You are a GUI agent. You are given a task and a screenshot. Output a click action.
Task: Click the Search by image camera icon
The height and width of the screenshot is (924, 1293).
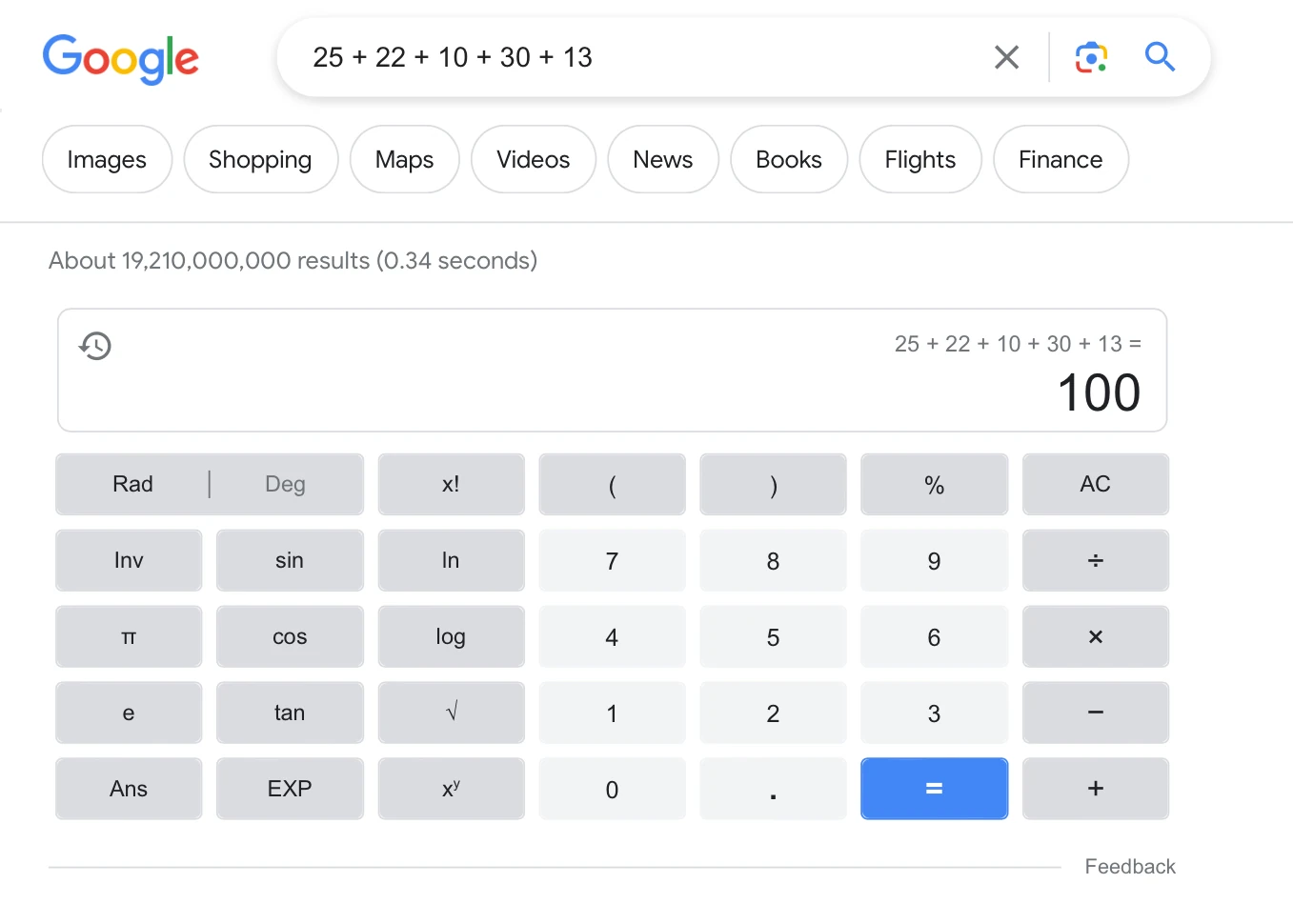(1091, 57)
